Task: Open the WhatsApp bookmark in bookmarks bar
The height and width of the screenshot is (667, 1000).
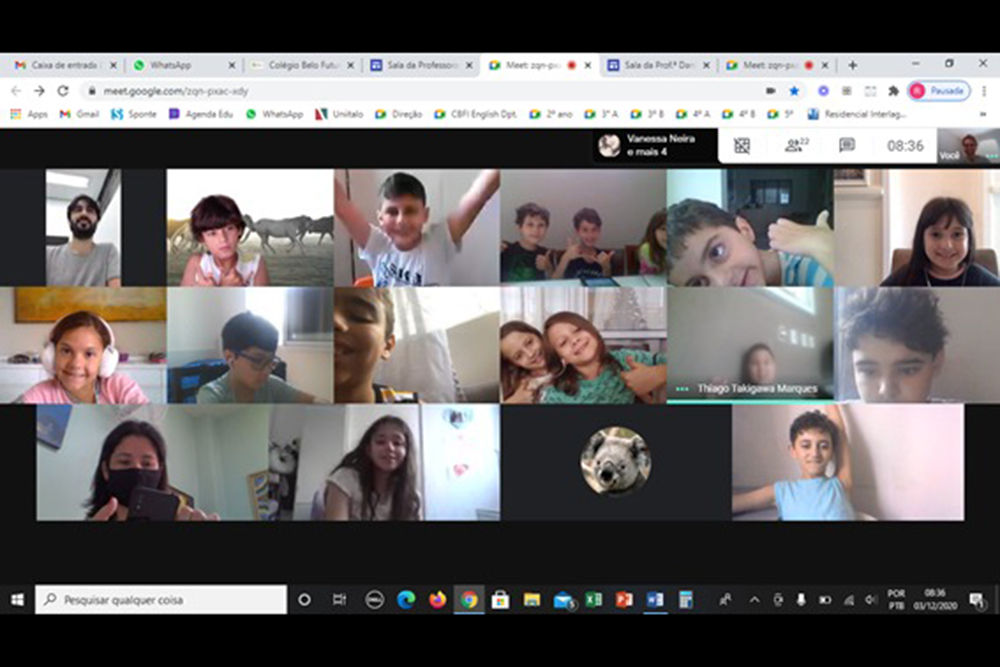Action: (x=275, y=114)
